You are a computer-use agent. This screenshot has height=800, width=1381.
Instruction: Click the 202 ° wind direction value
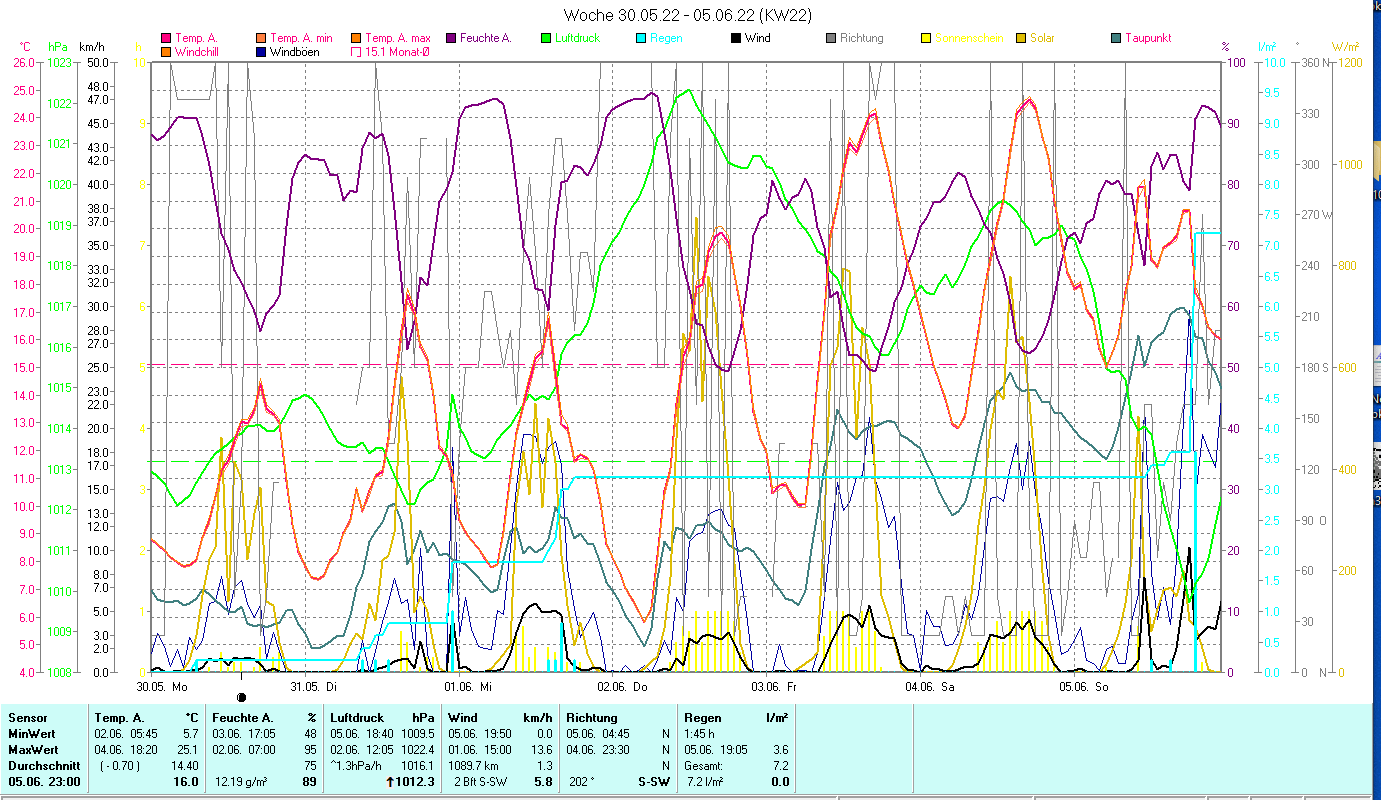[x=580, y=782]
